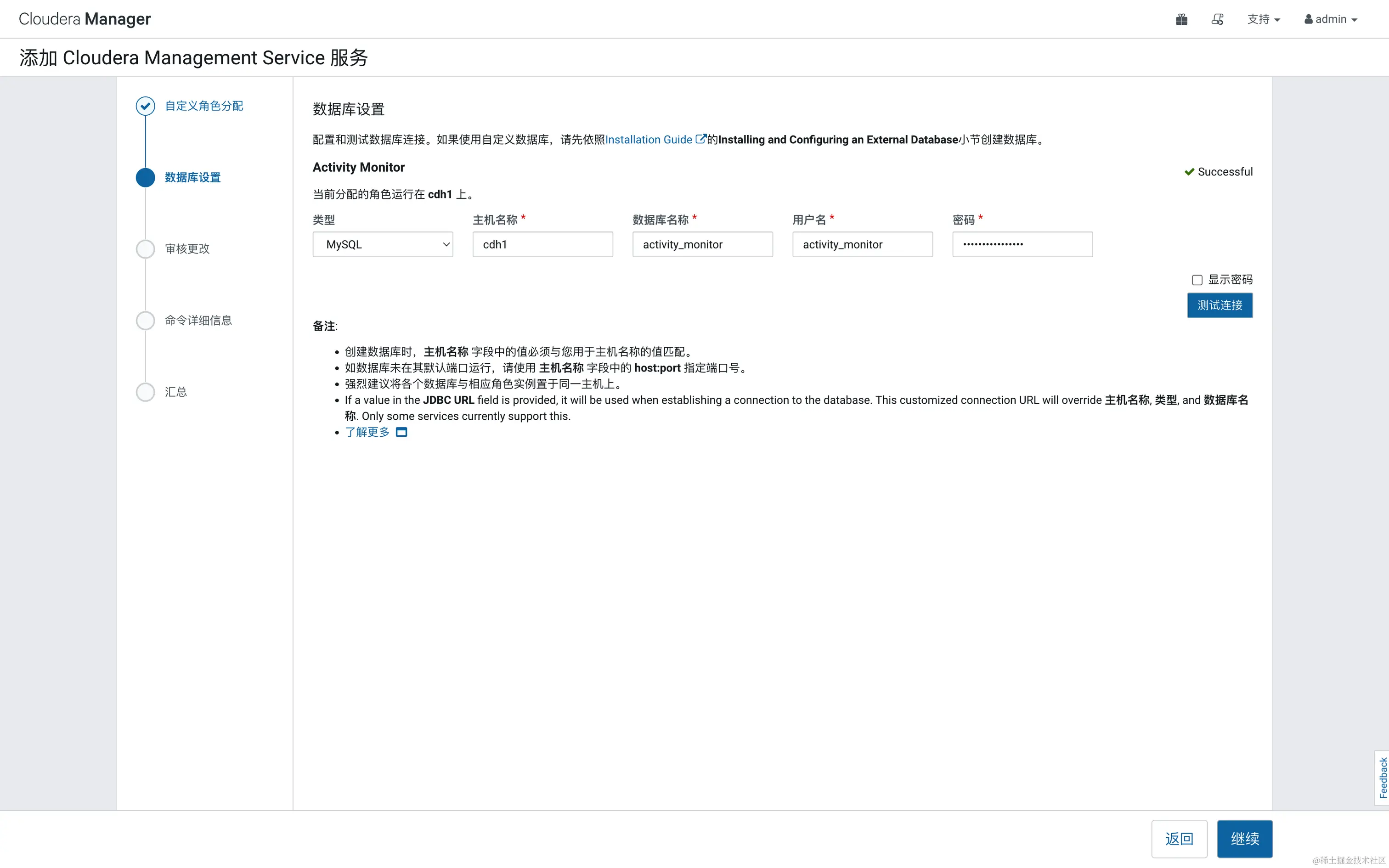1389x868 pixels.
Task: Expand the admin account menu
Action: (x=1331, y=19)
